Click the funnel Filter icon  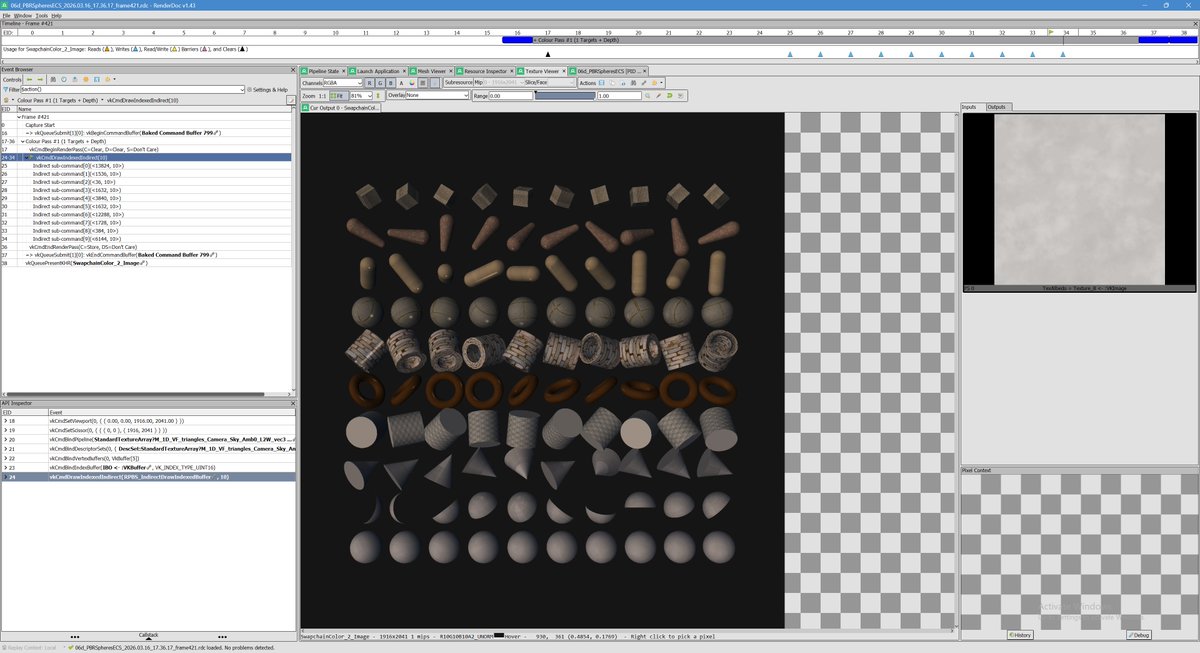point(6,90)
